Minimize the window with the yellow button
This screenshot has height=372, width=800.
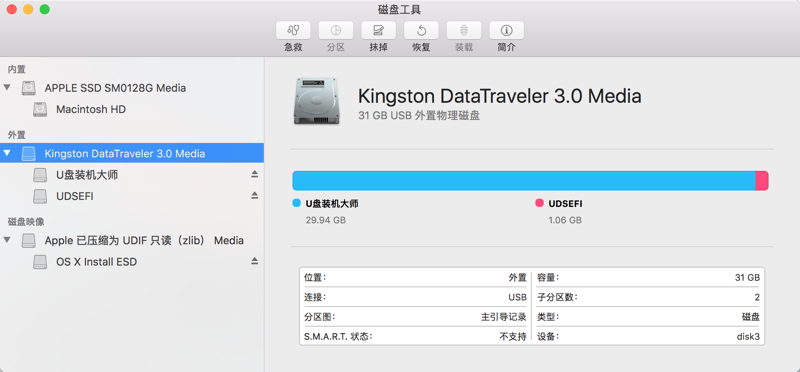click(x=28, y=9)
